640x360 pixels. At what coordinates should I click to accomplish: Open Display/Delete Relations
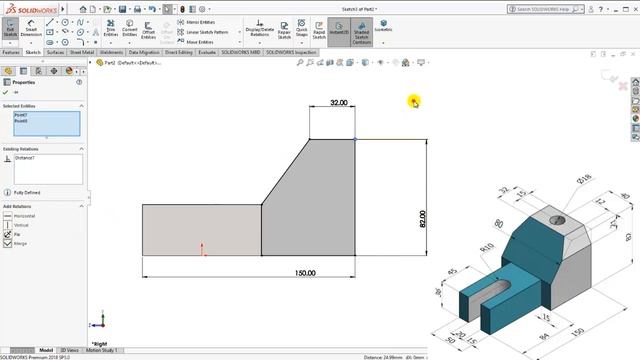tap(260, 28)
